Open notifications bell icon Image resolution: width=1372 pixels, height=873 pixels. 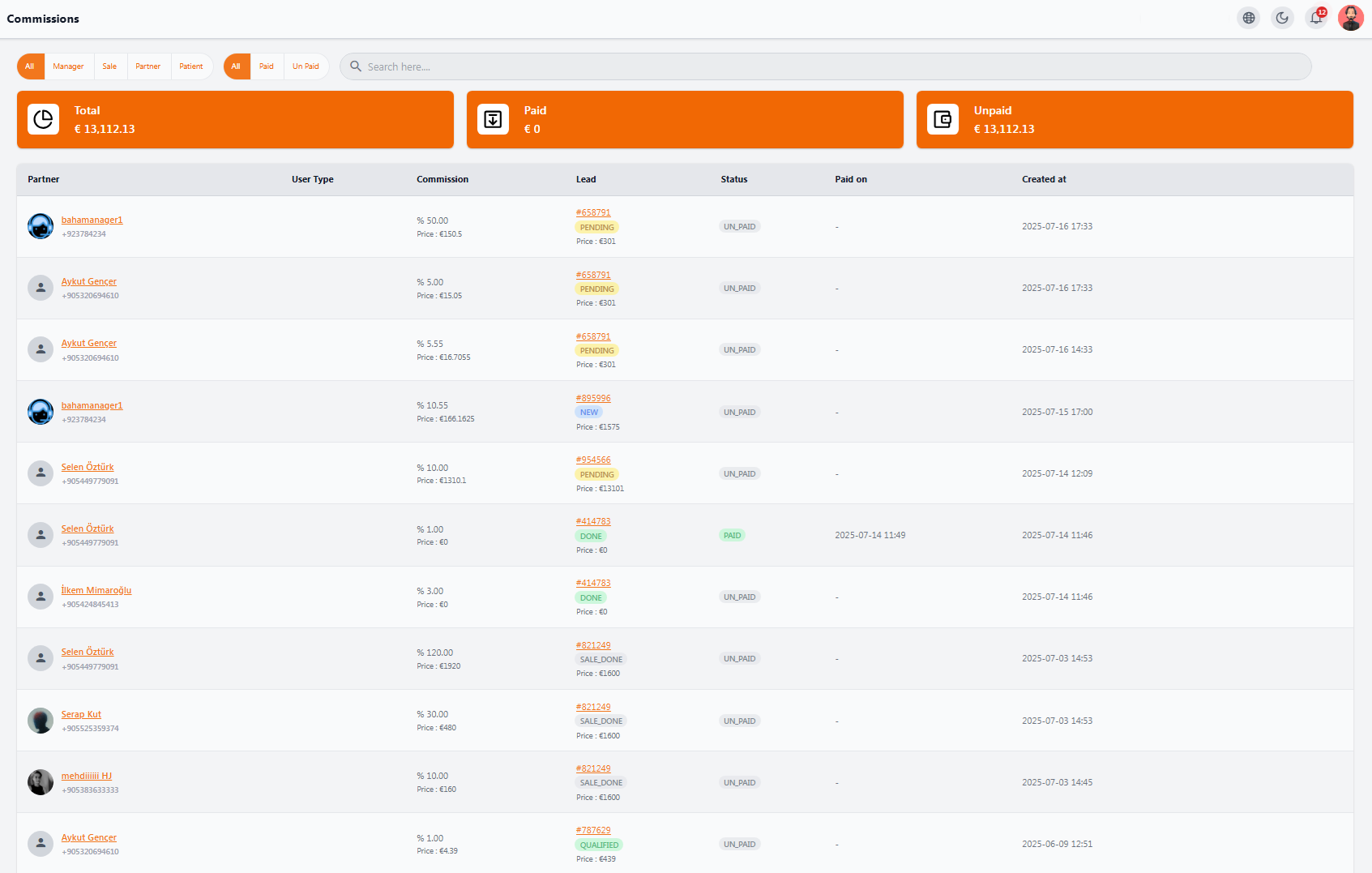tap(1316, 18)
